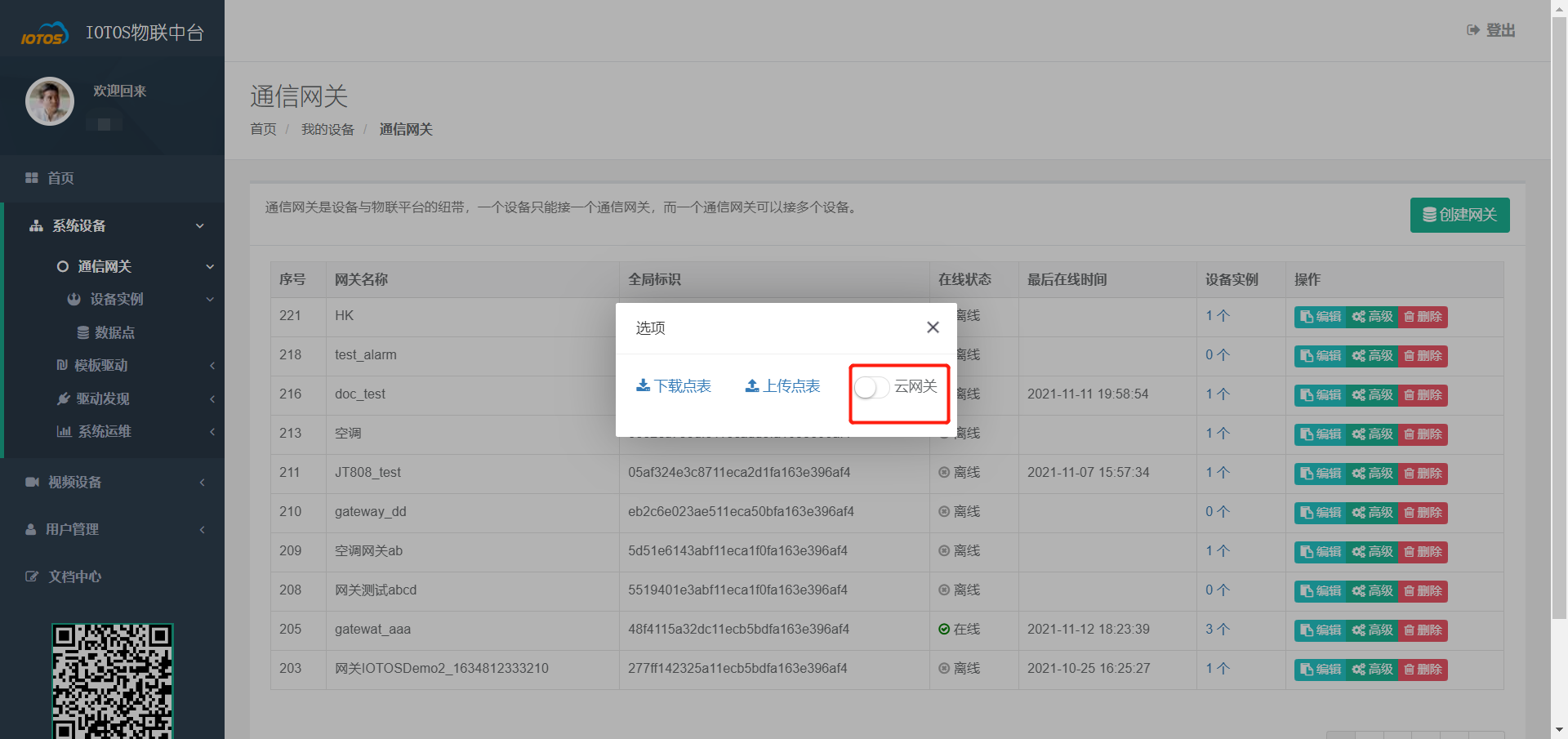The height and width of the screenshot is (739, 1568).
Task: Select 数据点 in the sidebar tree
Action: 114,333
